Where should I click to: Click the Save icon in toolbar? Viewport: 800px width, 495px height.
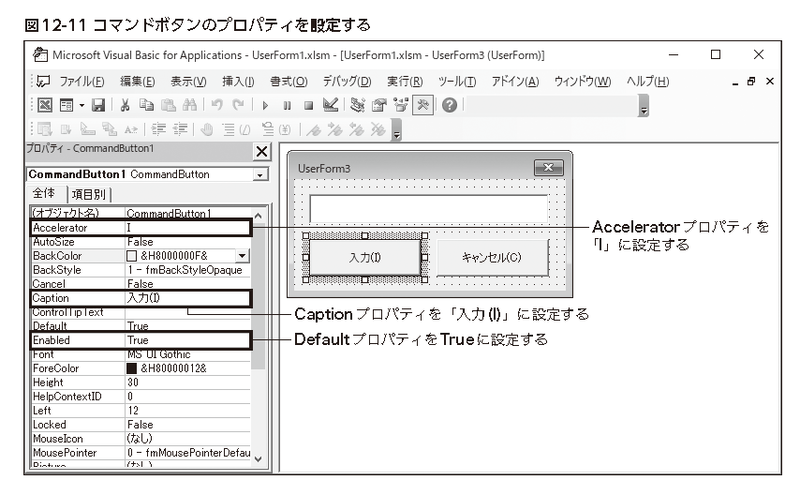pos(98,105)
